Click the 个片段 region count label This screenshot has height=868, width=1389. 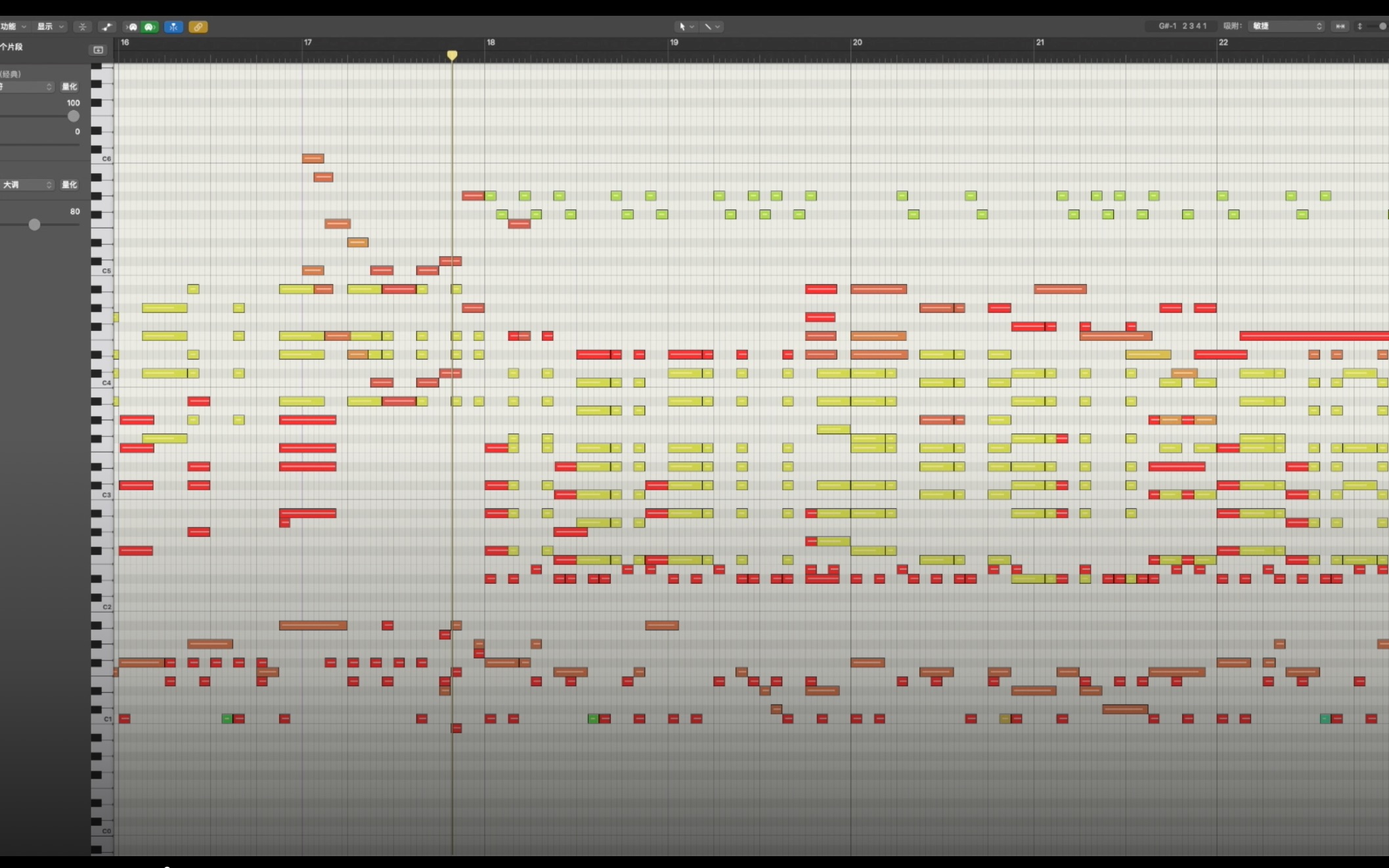pyautogui.click(x=11, y=47)
